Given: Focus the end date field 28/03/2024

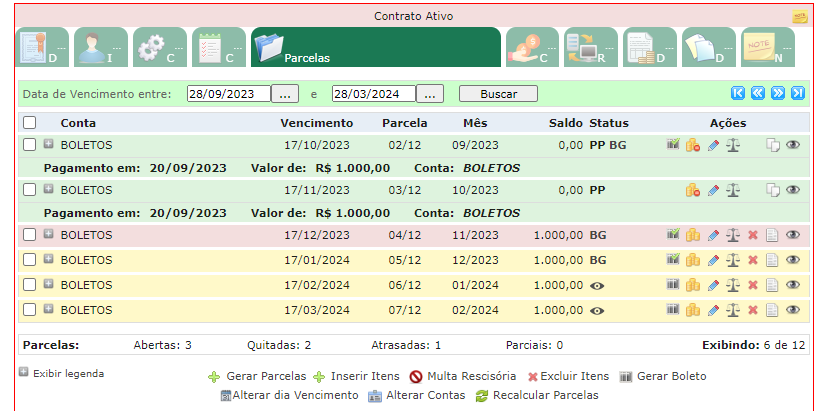Looking at the screenshot, I should coord(374,94).
